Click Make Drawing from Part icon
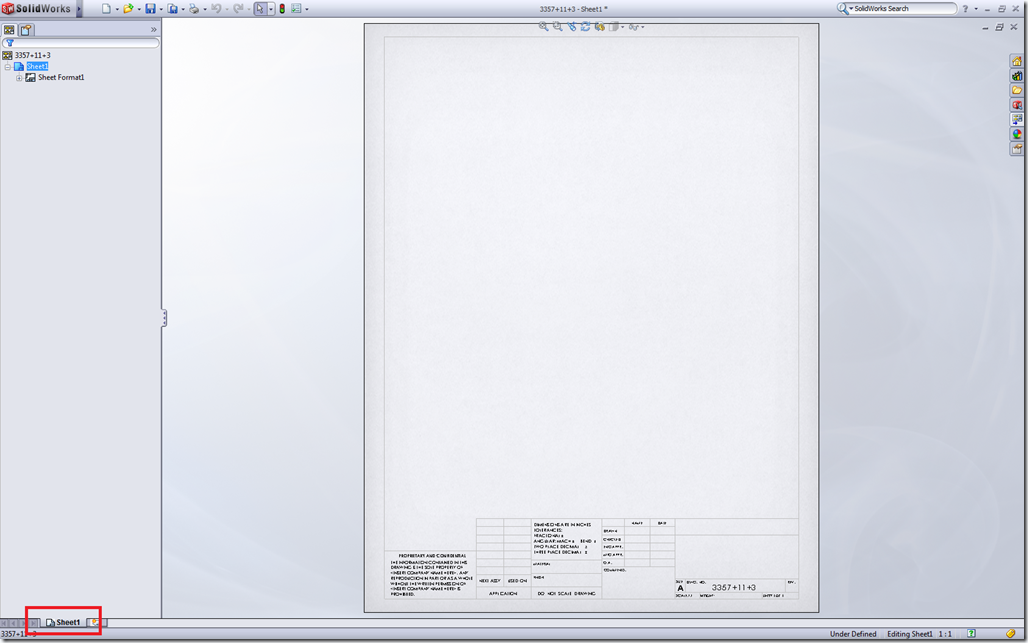Viewport: 1028px width, 643px height. coord(172,9)
